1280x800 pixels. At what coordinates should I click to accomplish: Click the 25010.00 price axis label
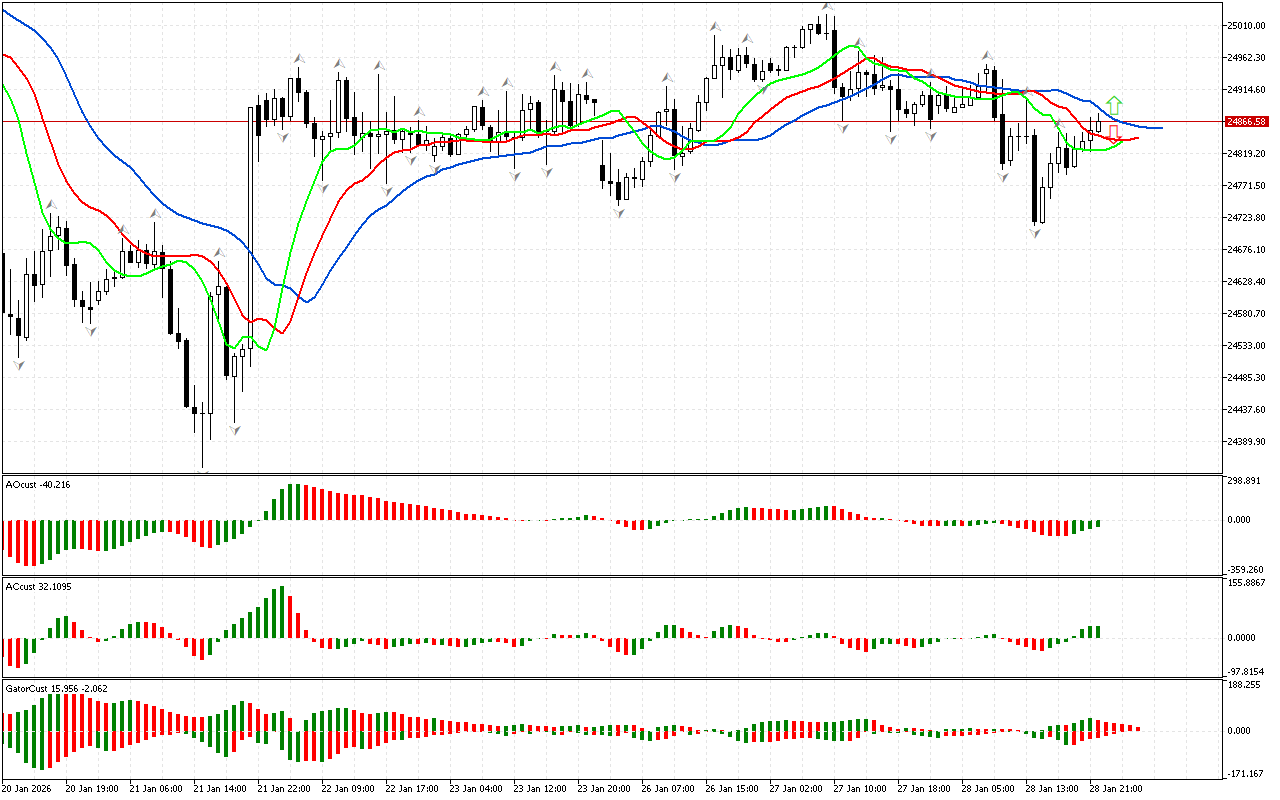tap(1246, 26)
